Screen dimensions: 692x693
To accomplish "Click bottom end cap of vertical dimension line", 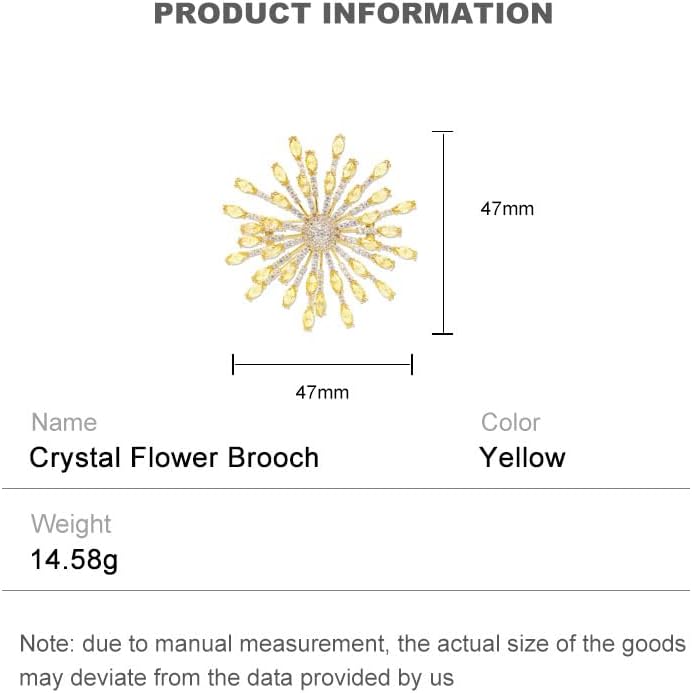I will 443,334.
